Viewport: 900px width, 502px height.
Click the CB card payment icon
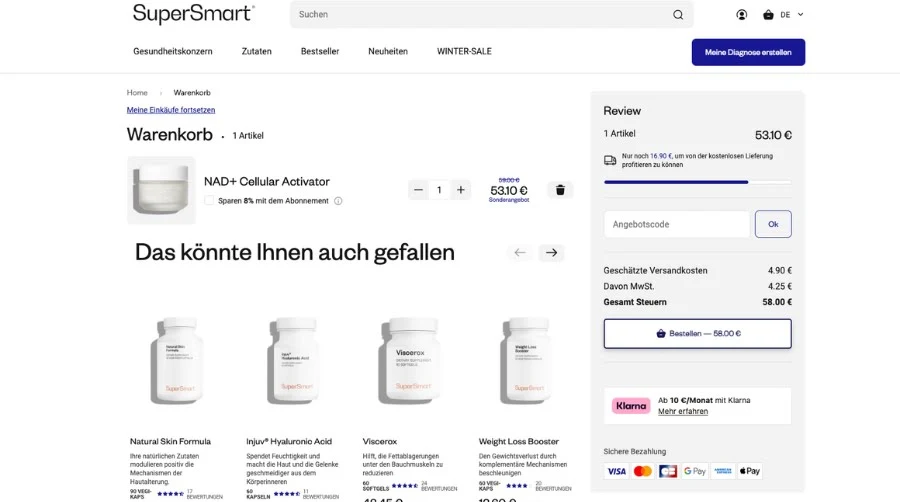668,471
